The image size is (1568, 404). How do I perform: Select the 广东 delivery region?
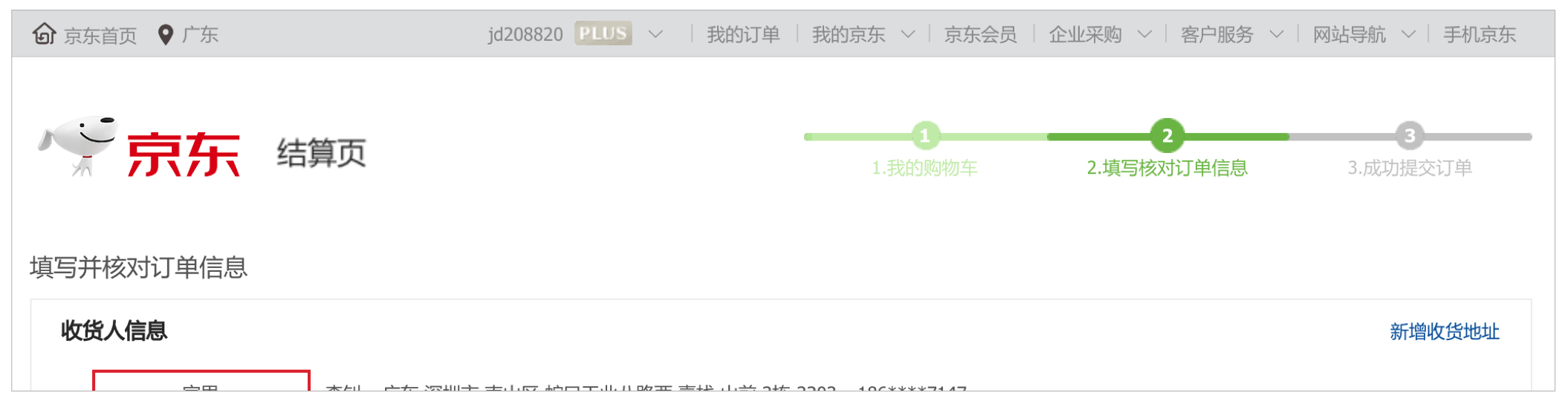pyautogui.click(x=200, y=34)
